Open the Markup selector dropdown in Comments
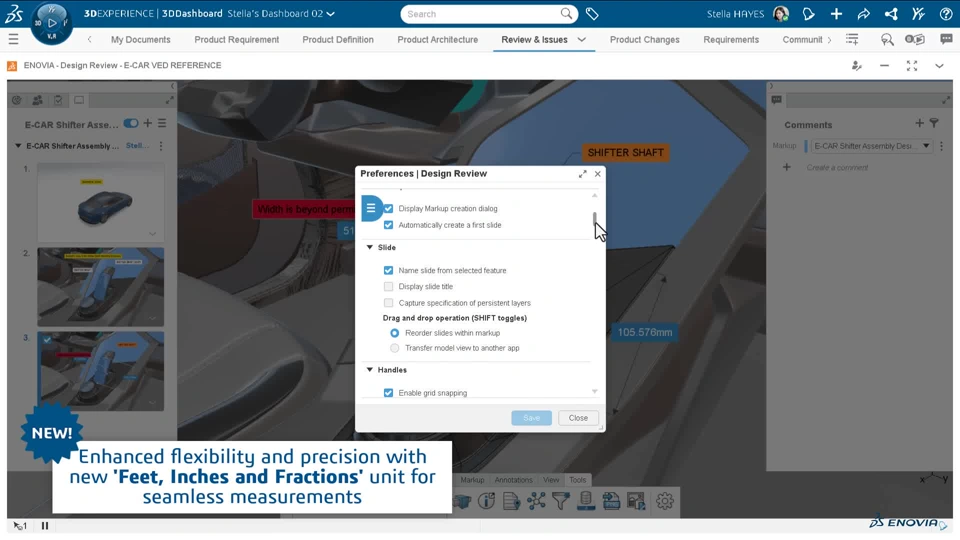The height and width of the screenshot is (540, 960). click(926, 146)
